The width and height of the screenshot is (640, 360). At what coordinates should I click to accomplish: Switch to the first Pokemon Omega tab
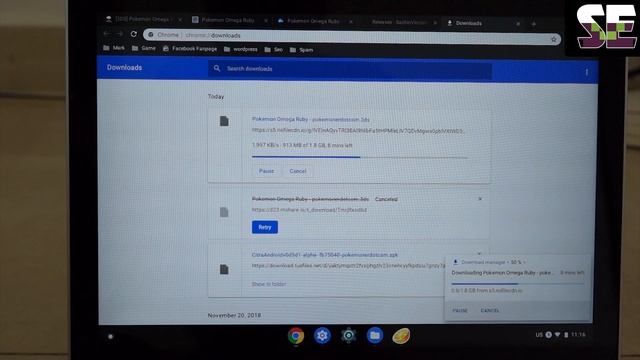(x=143, y=19)
